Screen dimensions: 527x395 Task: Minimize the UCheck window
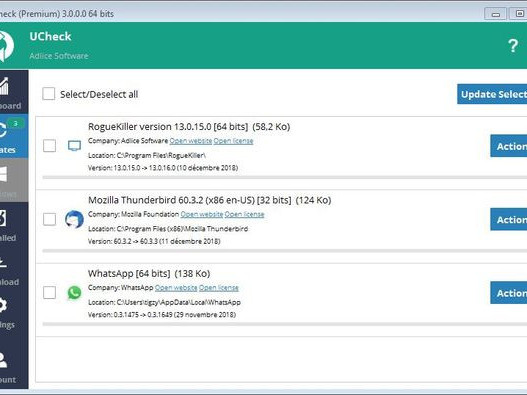[x=495, y=14]
